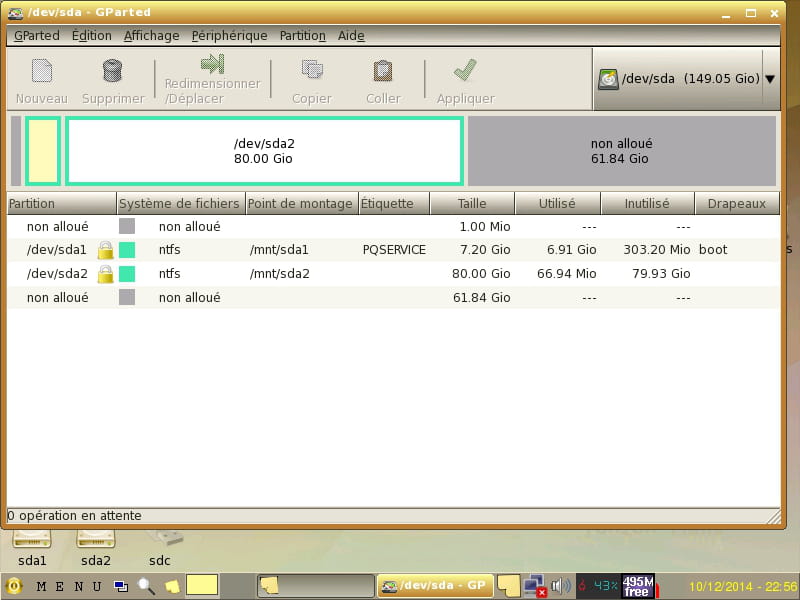800x600 pixels.
Task: Sort by Inutilisé column header
Action: pos(647,204)
